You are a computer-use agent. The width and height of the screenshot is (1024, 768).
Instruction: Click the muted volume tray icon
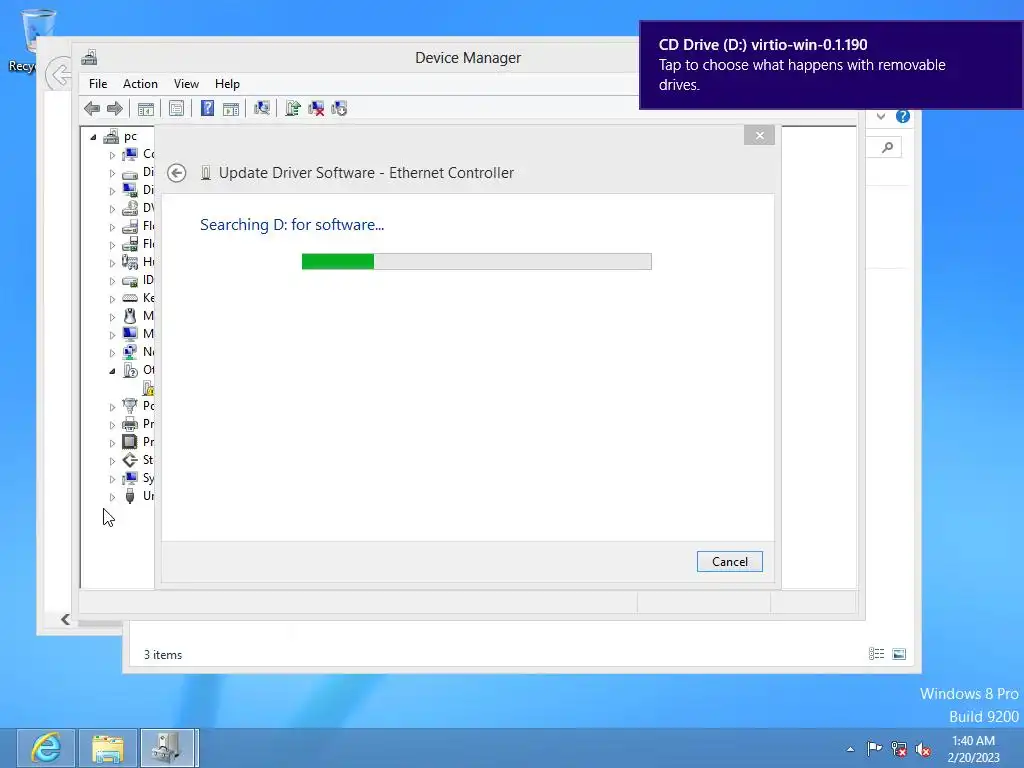(923, 749)
